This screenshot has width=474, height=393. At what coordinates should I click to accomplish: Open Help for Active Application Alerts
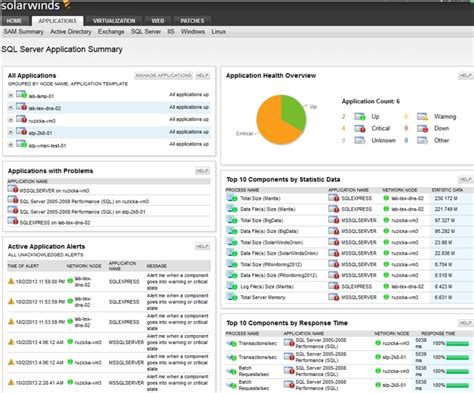click(202, 246)
